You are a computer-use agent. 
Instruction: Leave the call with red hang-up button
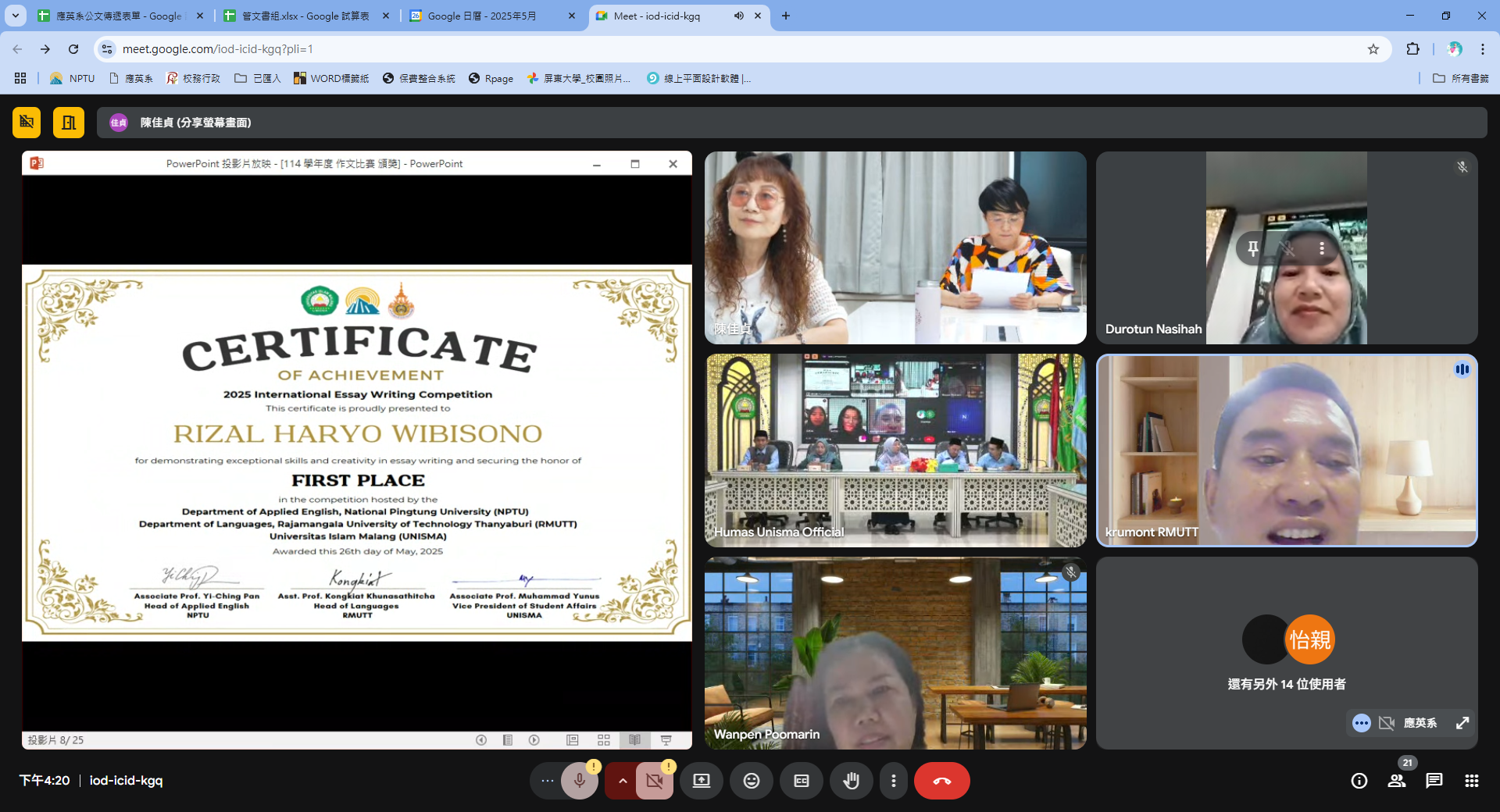pyautogui.click(x=942, y=781)
